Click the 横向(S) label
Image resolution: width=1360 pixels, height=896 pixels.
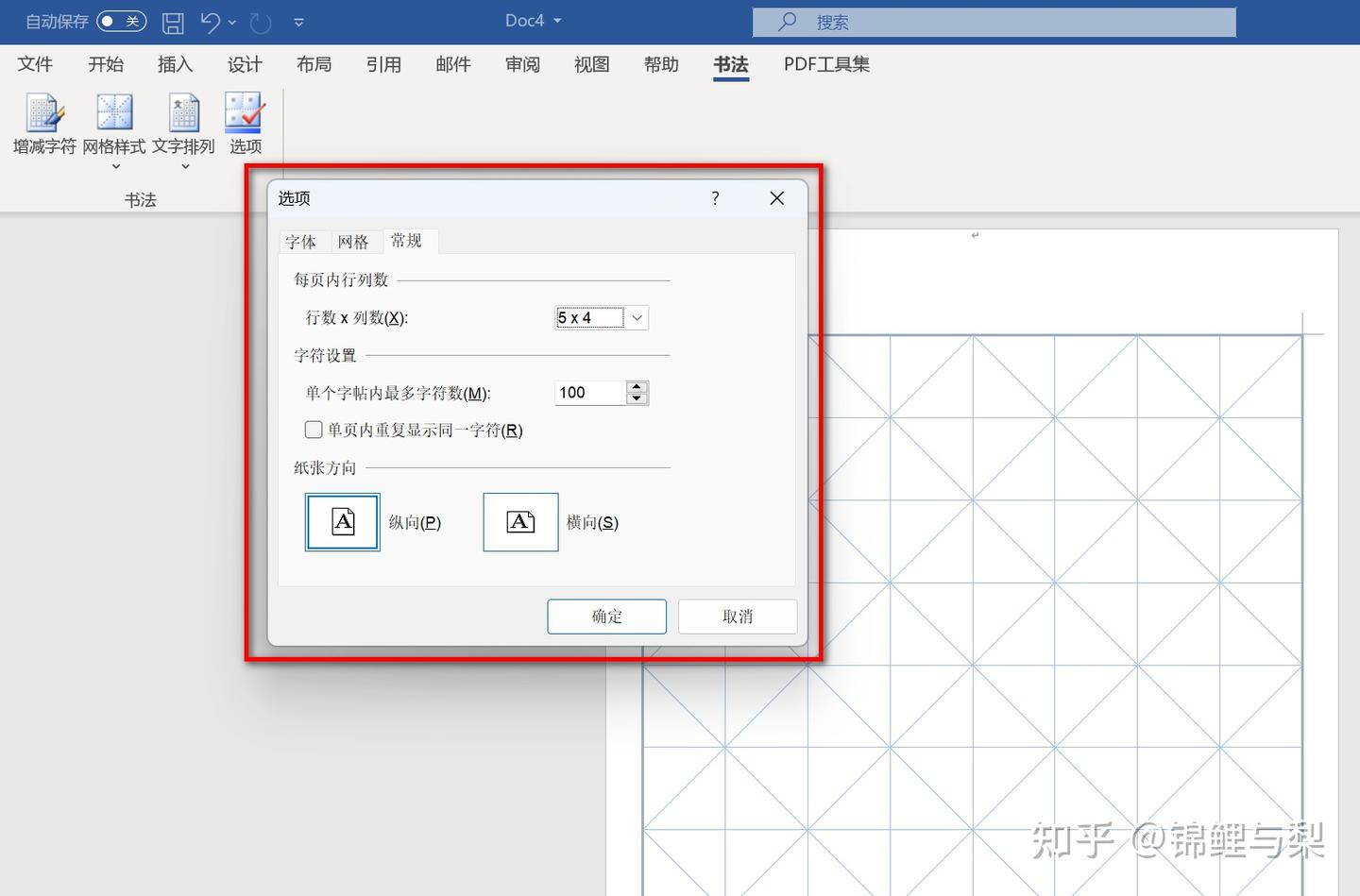click(x=592, y=522)
